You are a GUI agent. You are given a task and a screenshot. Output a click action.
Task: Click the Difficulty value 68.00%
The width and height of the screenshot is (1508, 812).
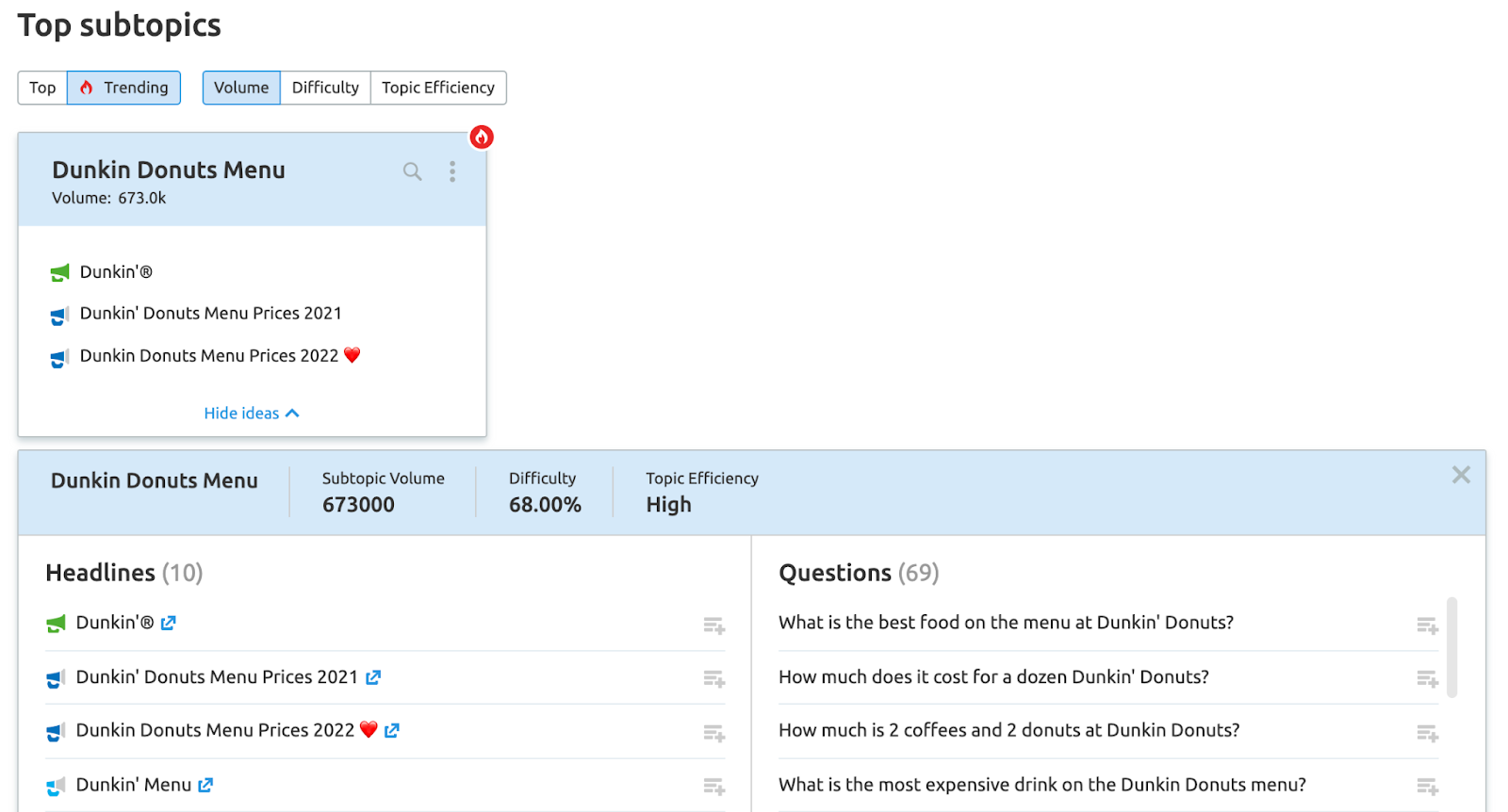[x=545, y=505]
